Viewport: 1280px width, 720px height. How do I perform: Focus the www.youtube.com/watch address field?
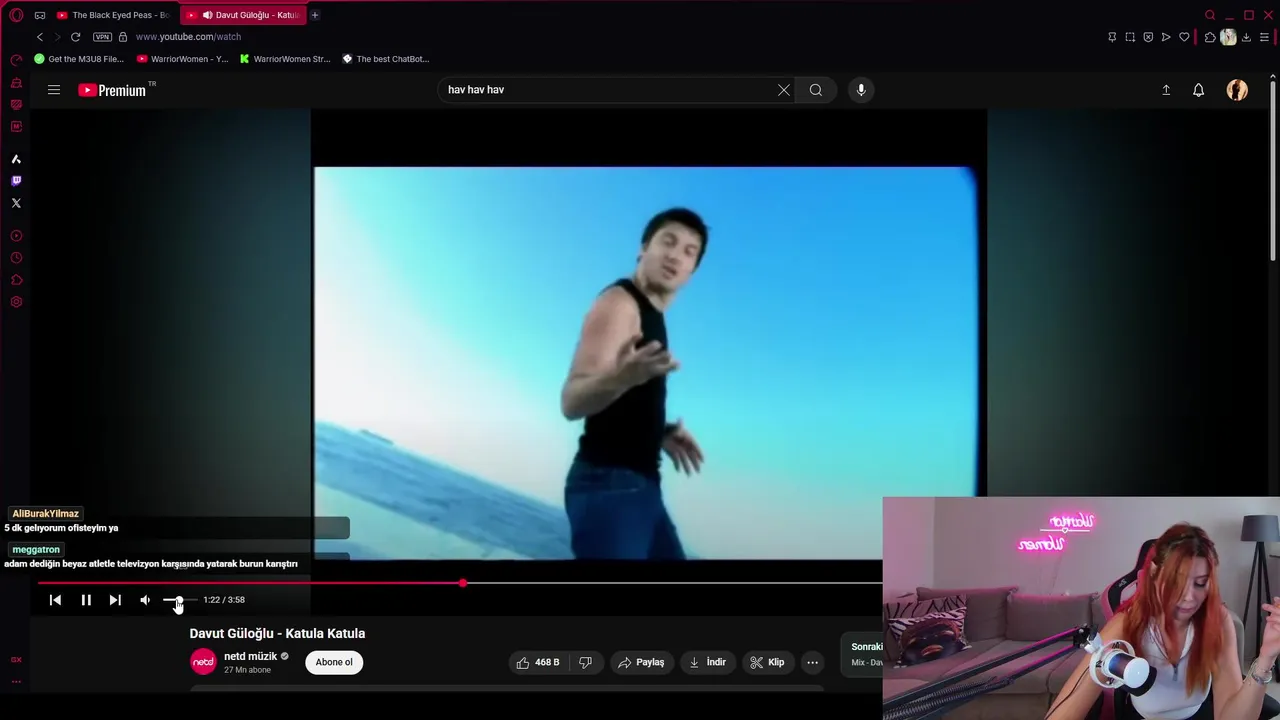(x=188, y=37)
